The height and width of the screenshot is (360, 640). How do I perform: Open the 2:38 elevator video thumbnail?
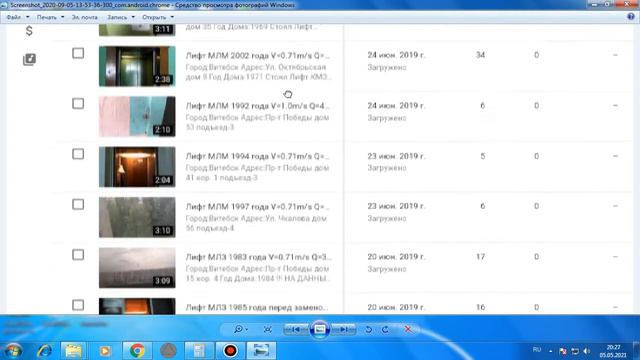click(x=137, y=66)
